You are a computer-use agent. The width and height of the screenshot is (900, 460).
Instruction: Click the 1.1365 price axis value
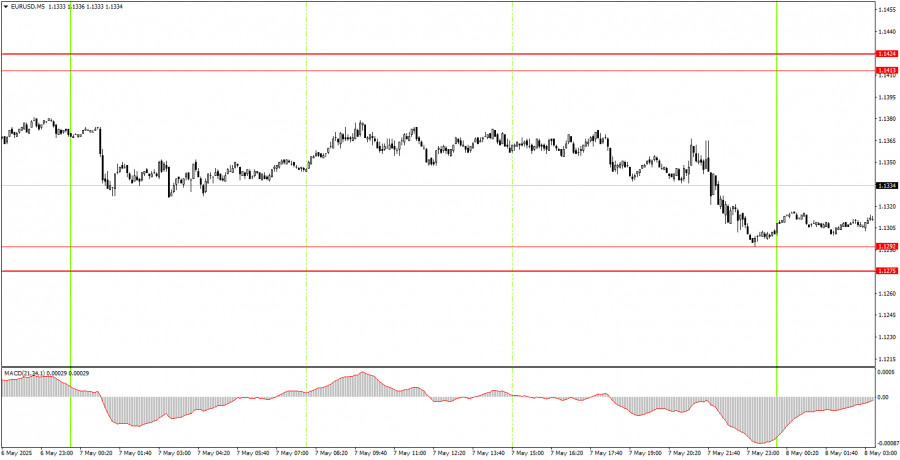point(888,141)
